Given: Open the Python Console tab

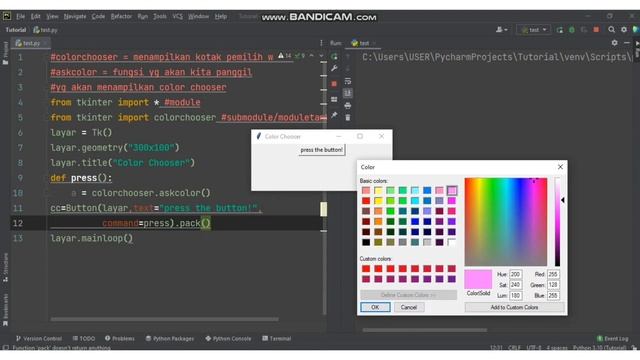Looking at the screenshot, I should [x=228, y=338].
